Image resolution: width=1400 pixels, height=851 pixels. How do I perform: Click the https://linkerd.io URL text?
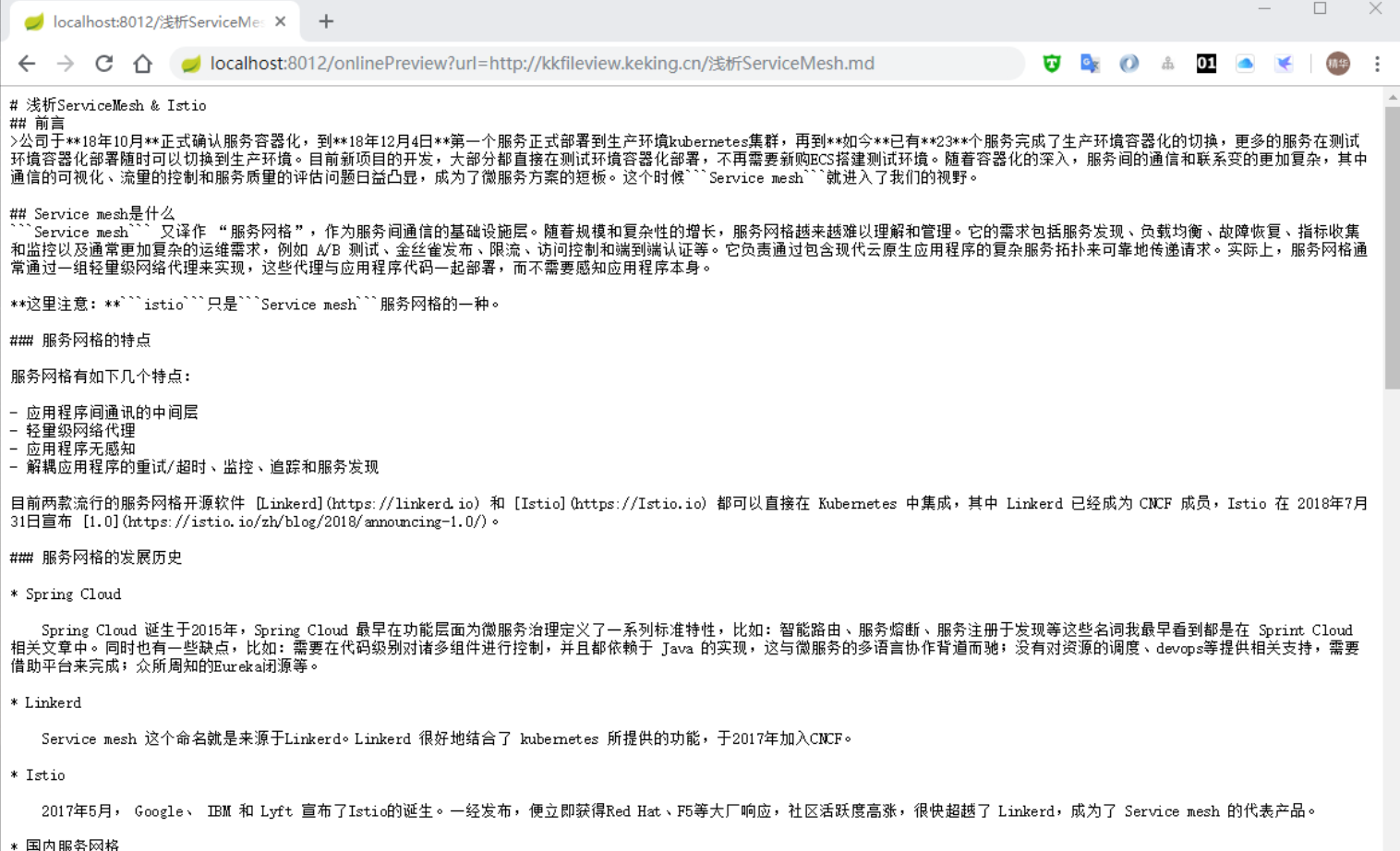(404, 504)
